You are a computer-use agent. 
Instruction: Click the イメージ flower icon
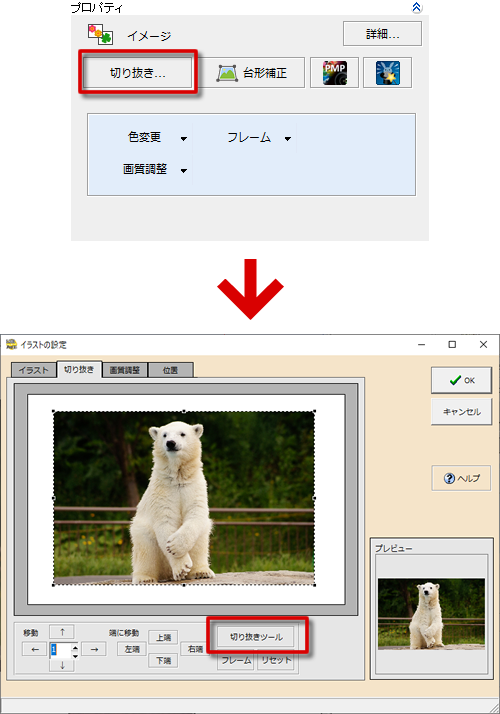100,35
